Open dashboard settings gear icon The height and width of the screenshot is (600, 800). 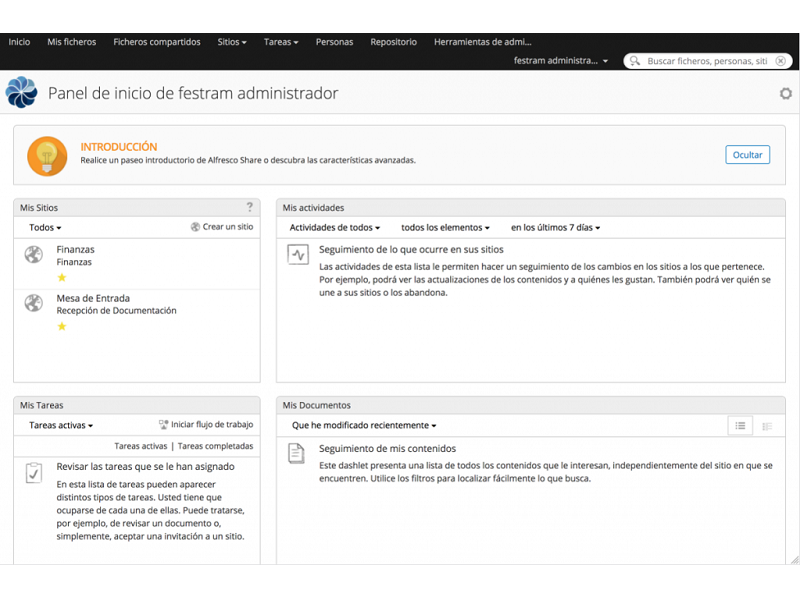tap(786, 93)
